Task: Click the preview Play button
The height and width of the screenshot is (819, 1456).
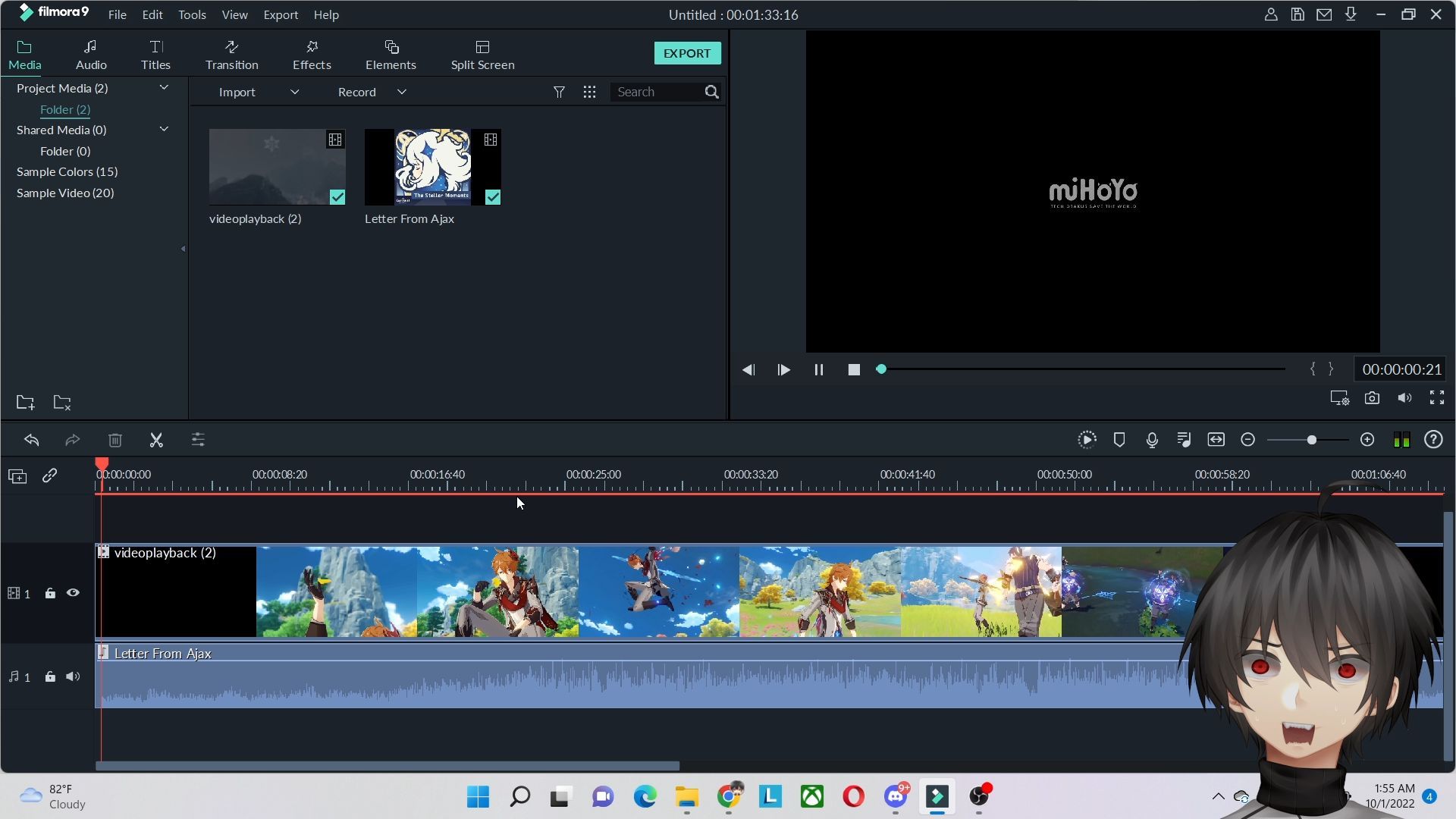Action: click(783, 370)
